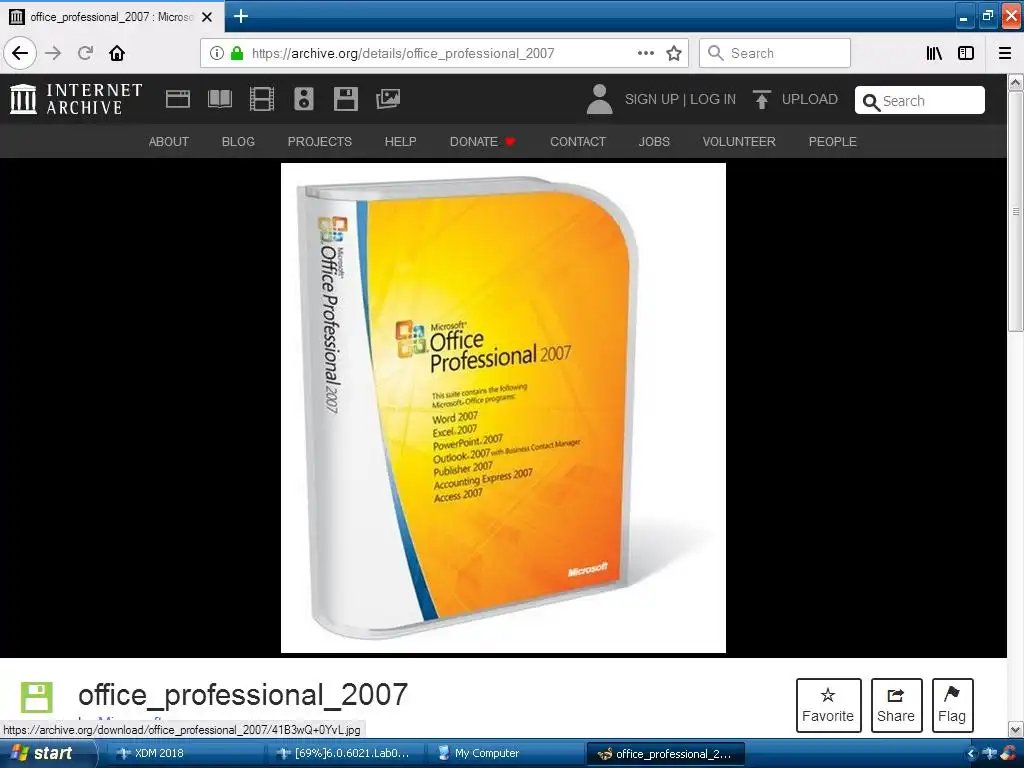Open the BLOG menu item
The height and width of the screenshot is (768, 1024).
(x=238, y=142)
